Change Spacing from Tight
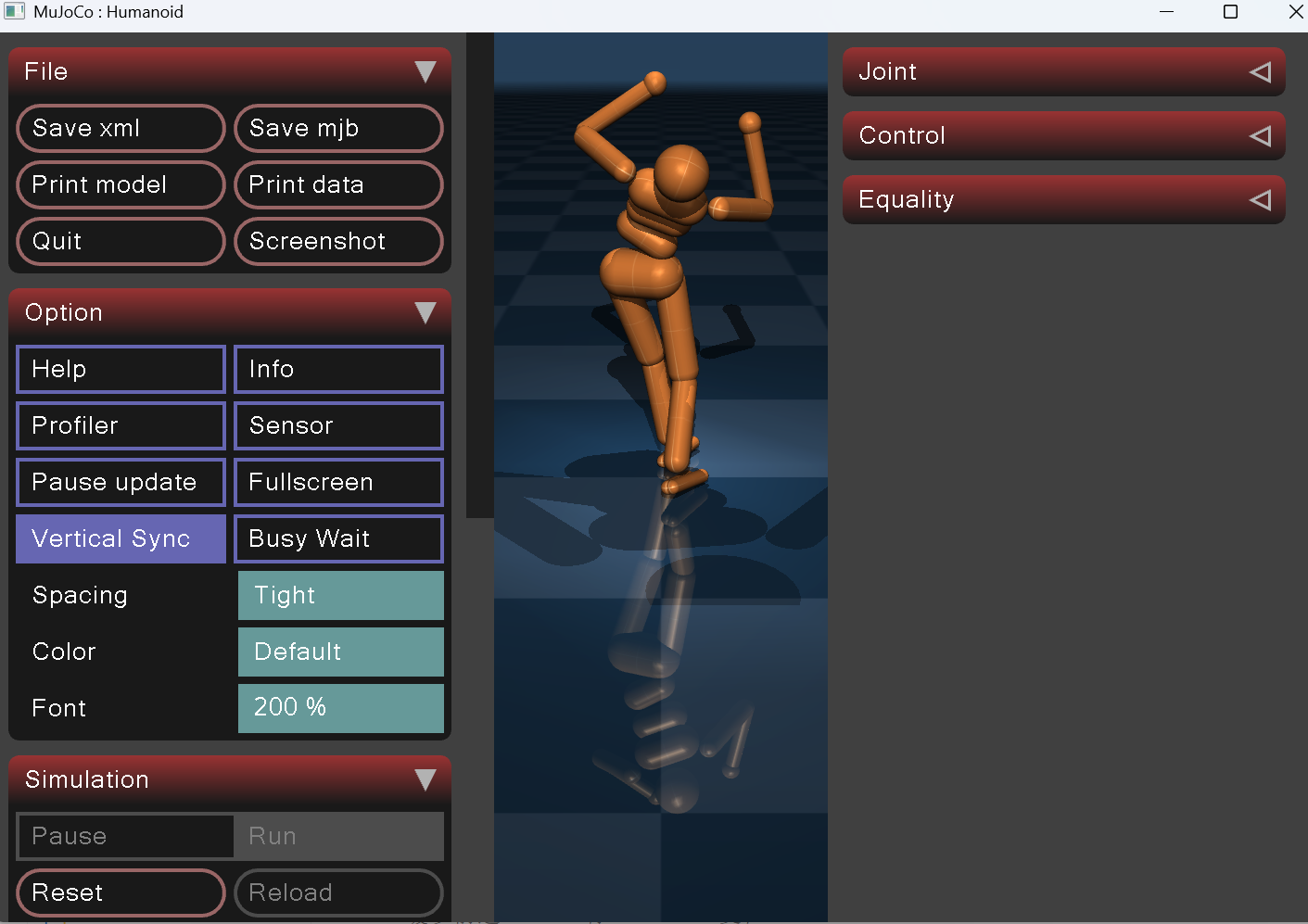This screenshot has height=924, width=1308. click(x=340, y=595)
